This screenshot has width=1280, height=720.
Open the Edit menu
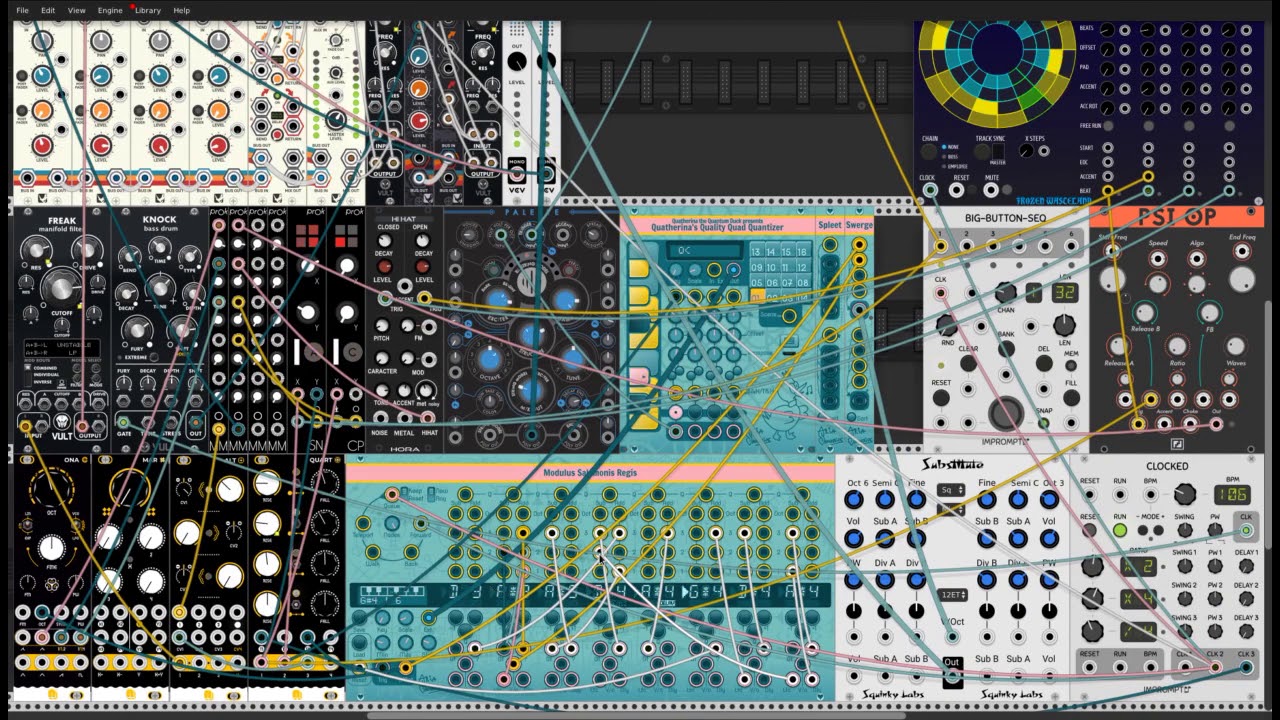(x=48, y=10)
